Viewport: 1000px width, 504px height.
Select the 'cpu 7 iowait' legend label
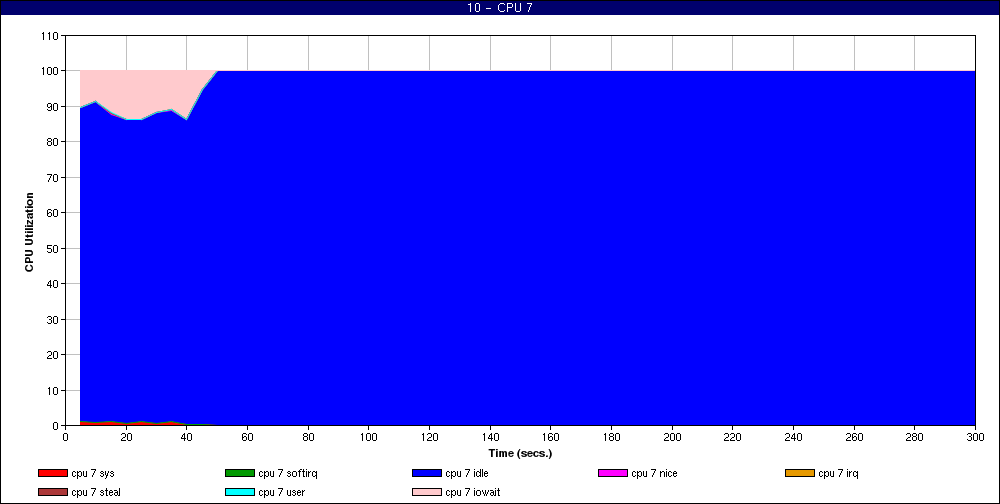pos(473,493)
